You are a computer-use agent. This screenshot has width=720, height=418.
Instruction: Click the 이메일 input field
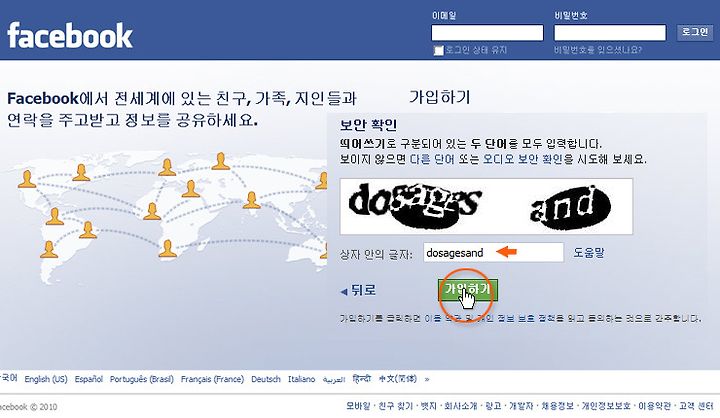487,33
